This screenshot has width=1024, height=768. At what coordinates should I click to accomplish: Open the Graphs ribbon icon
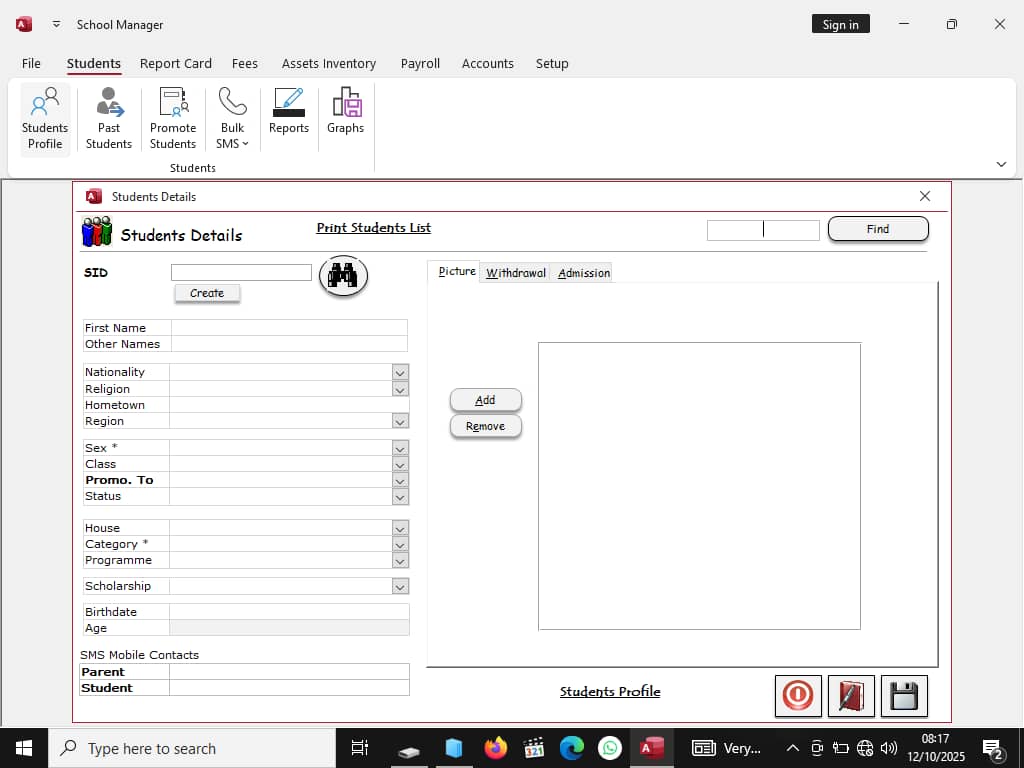pos(345,111)
